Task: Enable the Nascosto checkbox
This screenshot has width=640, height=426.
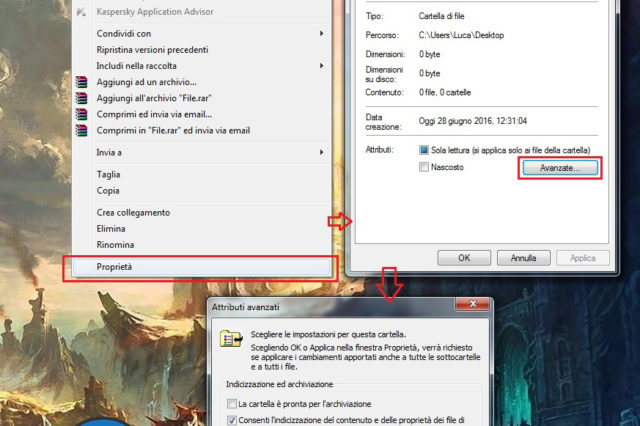Action: coord(424,167)
